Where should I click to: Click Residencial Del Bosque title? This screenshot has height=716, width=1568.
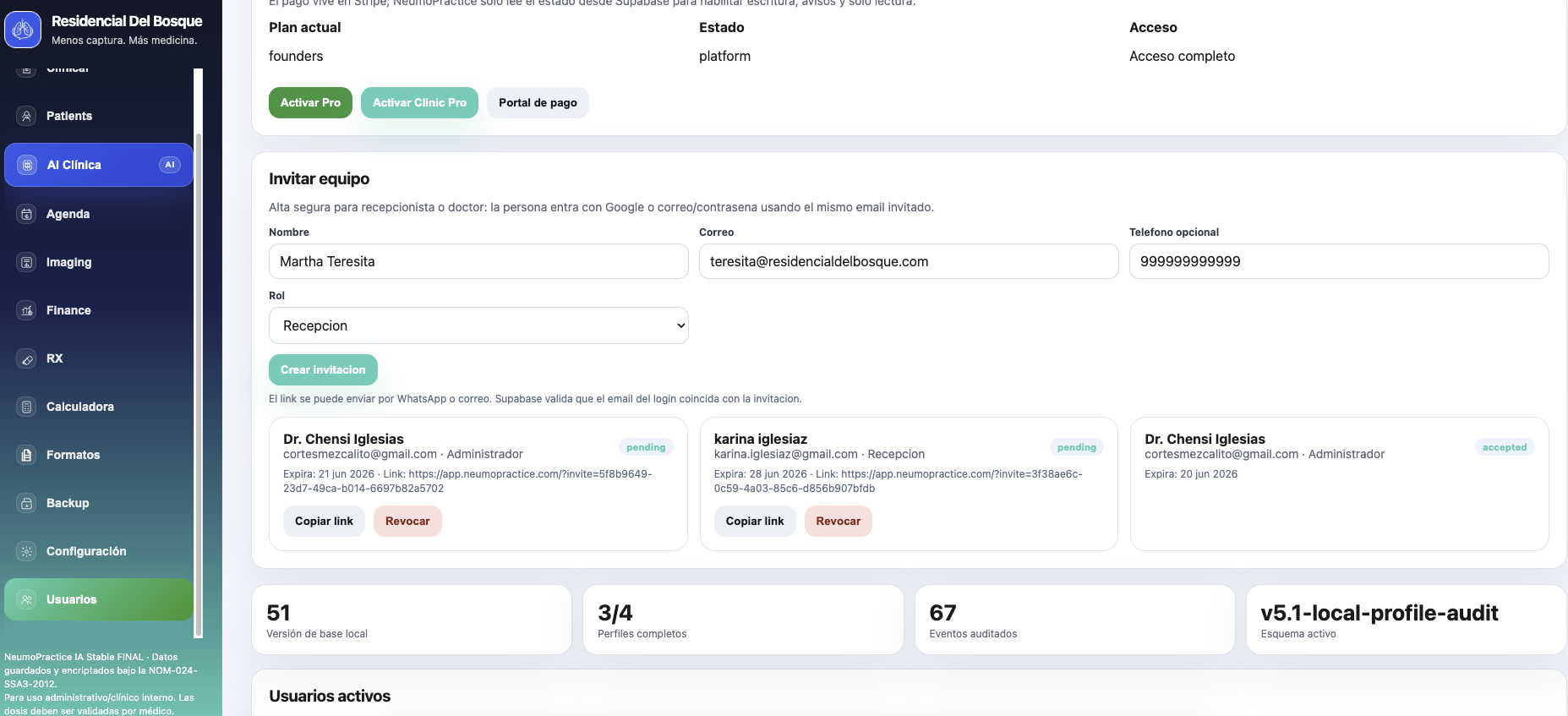[x=127, y=21]
